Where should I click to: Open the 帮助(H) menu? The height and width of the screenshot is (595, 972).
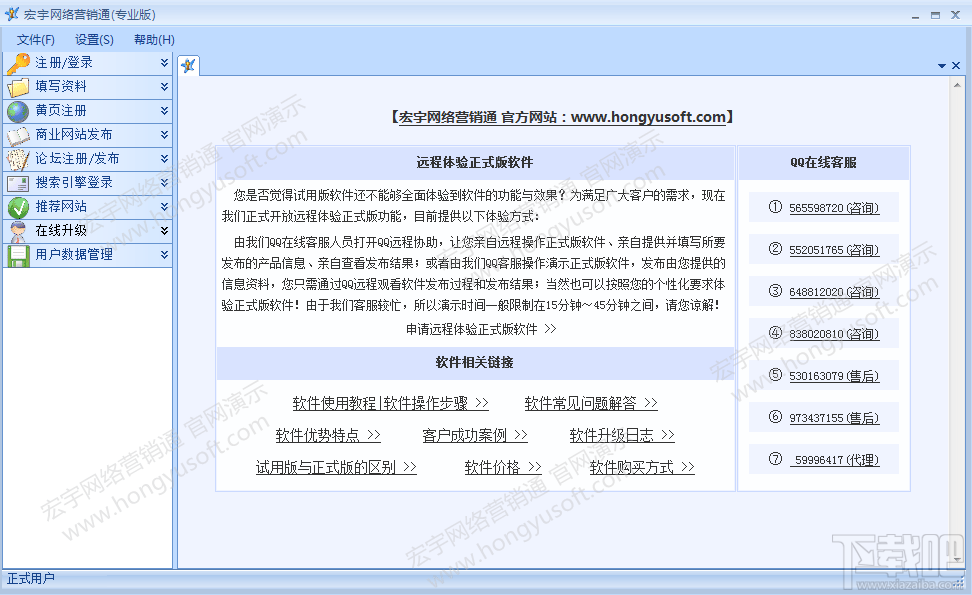154,40
